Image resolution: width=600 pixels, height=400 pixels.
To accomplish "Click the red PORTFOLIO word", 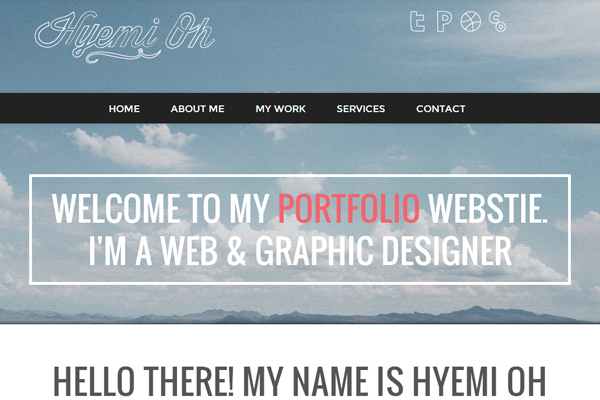I will pos(349,209).
